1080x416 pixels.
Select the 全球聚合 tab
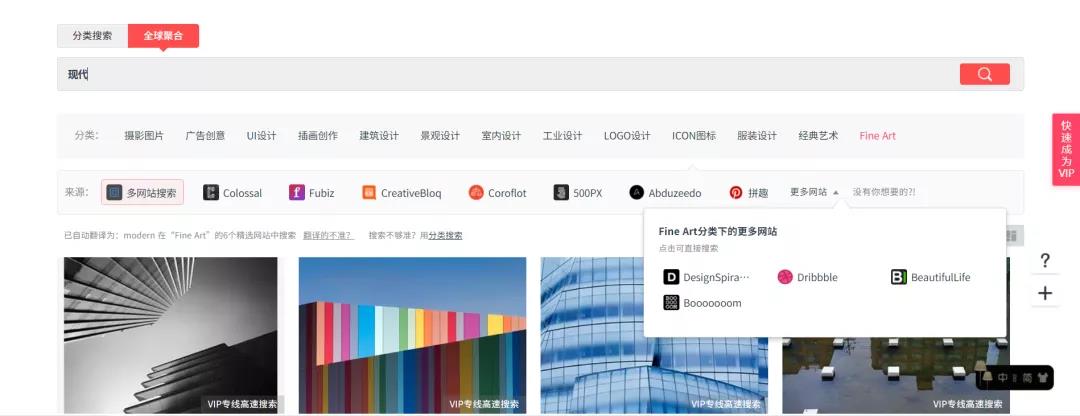point(163,35)
